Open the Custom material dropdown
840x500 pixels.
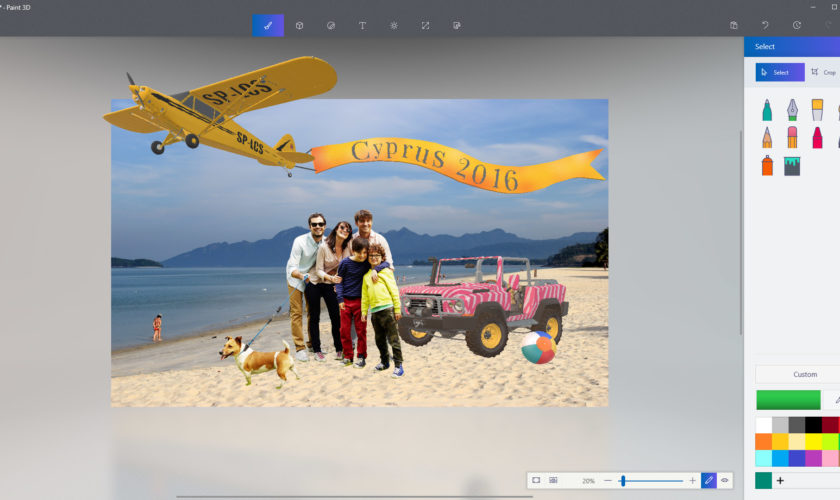point(804,374)
